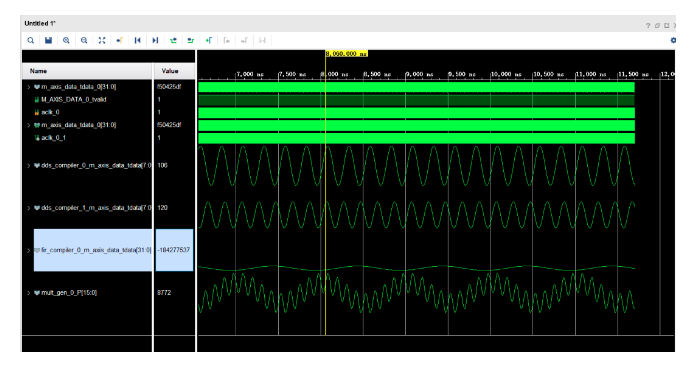
Task: Zoom out of the waveform
Action: coord(84,40)
